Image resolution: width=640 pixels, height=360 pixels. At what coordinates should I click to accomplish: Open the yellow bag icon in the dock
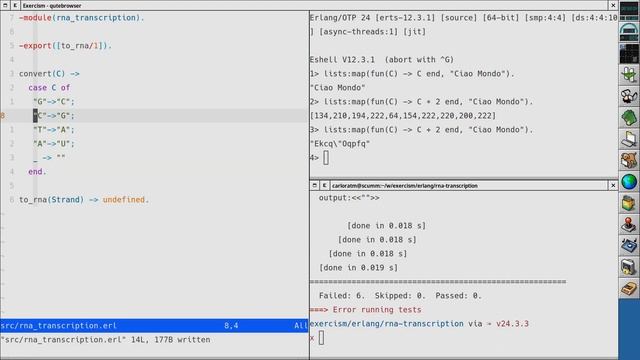pos(629,203)
